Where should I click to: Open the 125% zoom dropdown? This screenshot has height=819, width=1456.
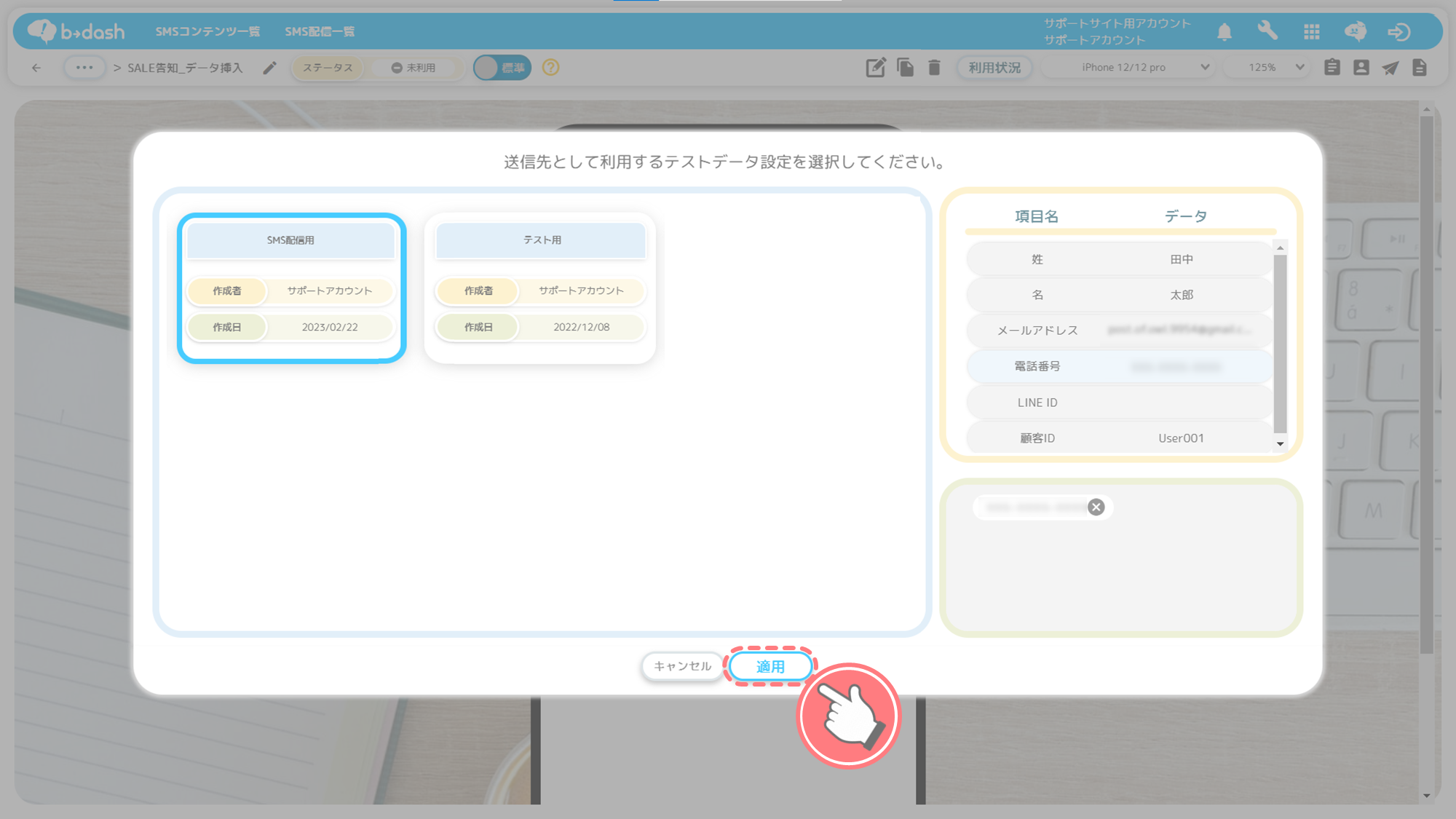coord(1269,68)
